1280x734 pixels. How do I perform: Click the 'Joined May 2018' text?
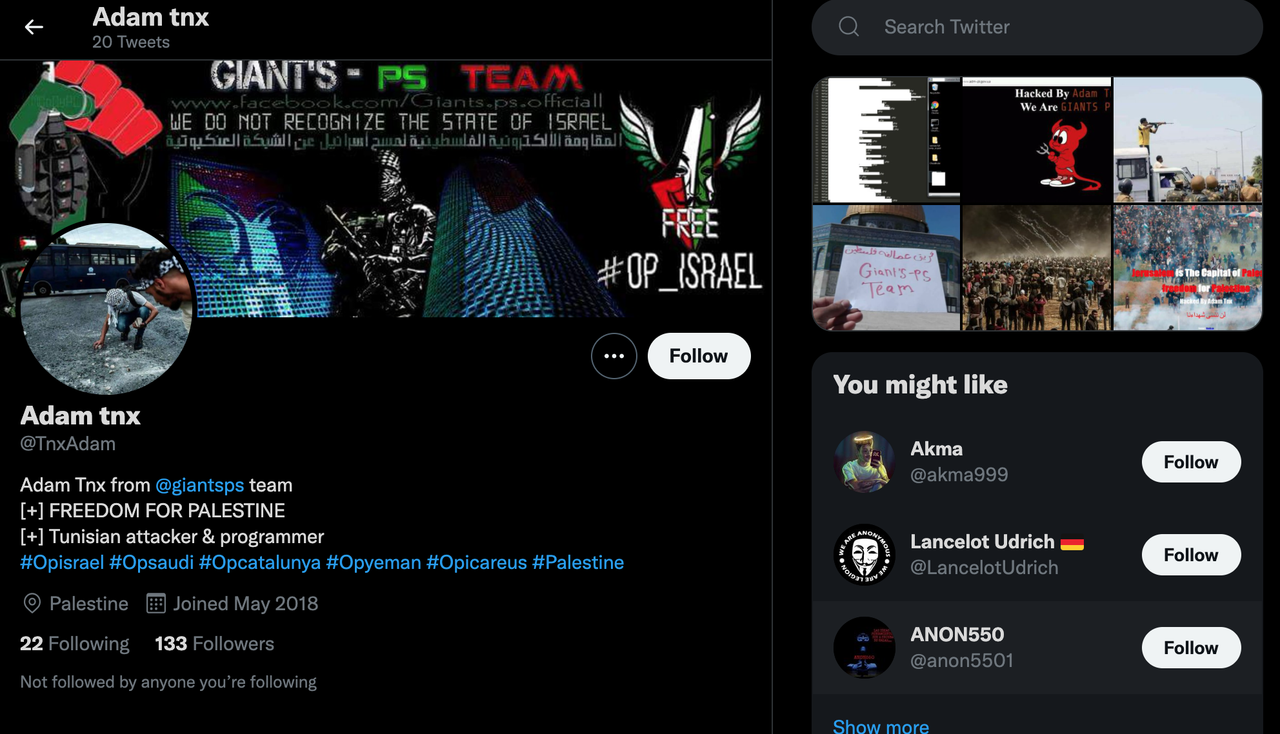click(x=246, y=603)
